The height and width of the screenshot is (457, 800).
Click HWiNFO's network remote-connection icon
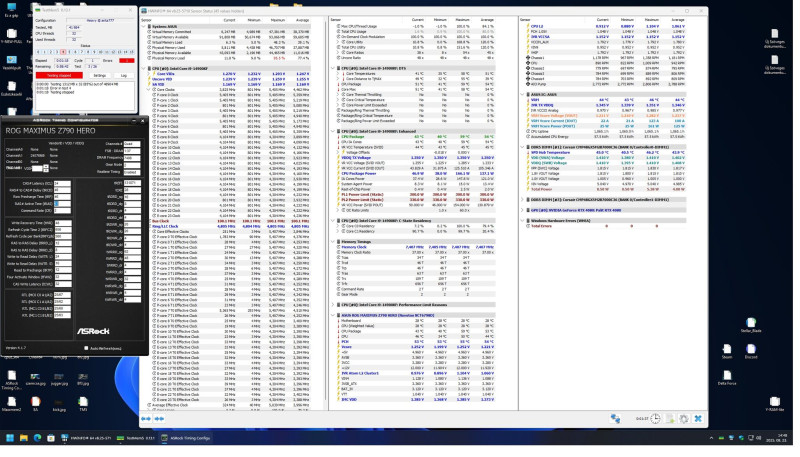(x=615, y=419)
